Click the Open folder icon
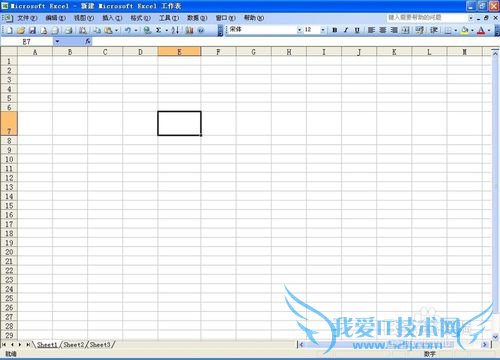Image resolution: width=500 pixels, height=360 pixels. coord(21,30)
